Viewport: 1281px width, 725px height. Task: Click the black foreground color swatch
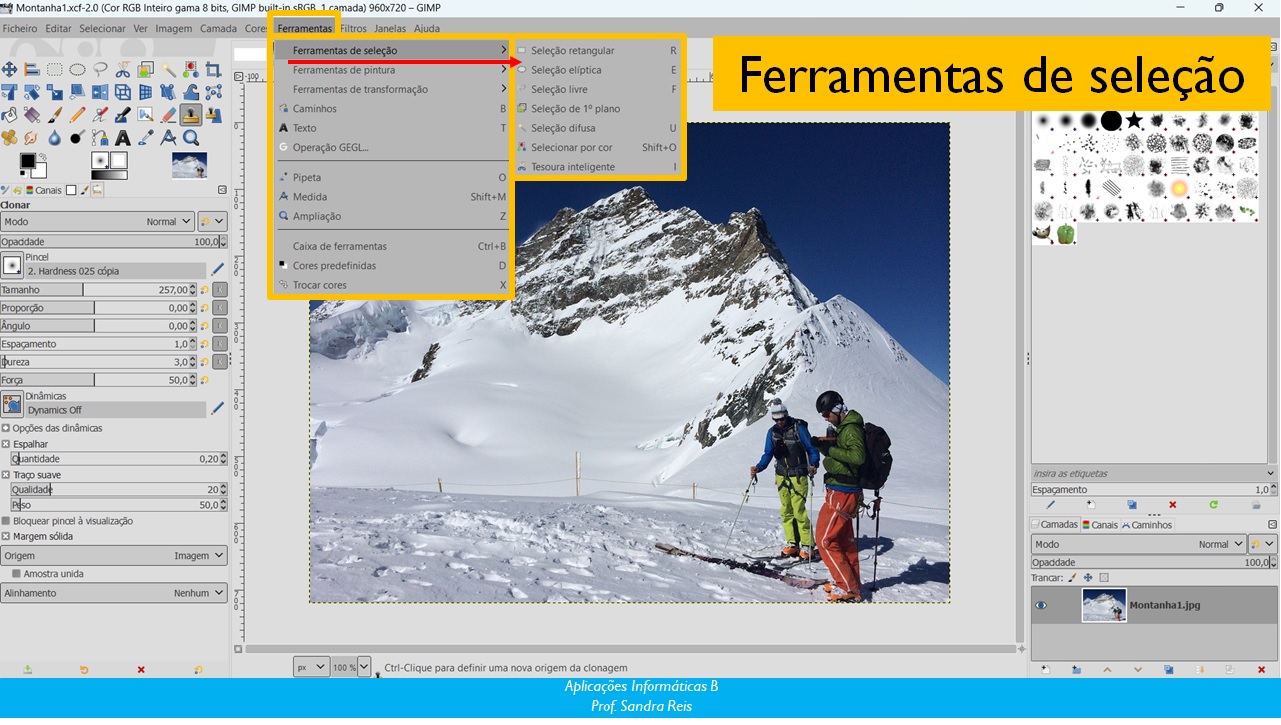27,161
